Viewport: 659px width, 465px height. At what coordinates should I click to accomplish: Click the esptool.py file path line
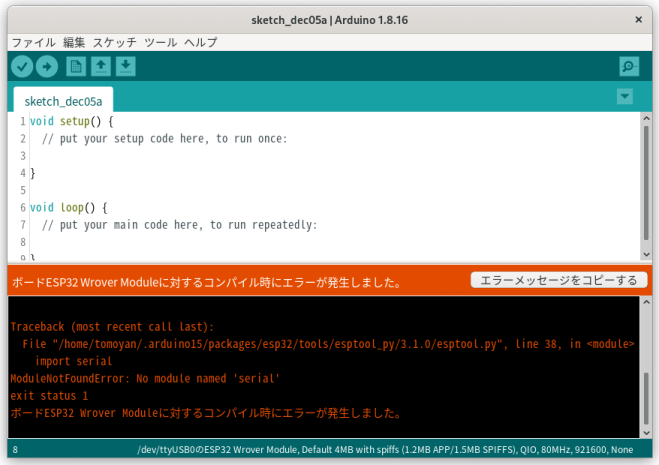pos(328,344)
